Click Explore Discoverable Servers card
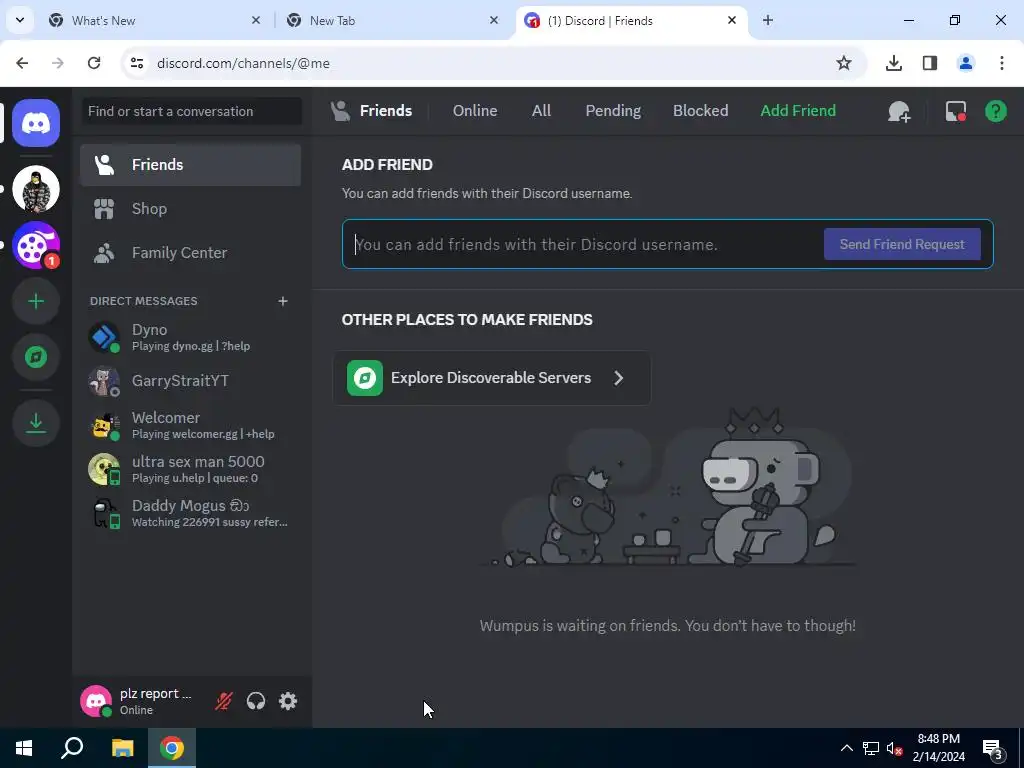The height and width of the screenshot is (768, 1024). (x=492, y=378)
